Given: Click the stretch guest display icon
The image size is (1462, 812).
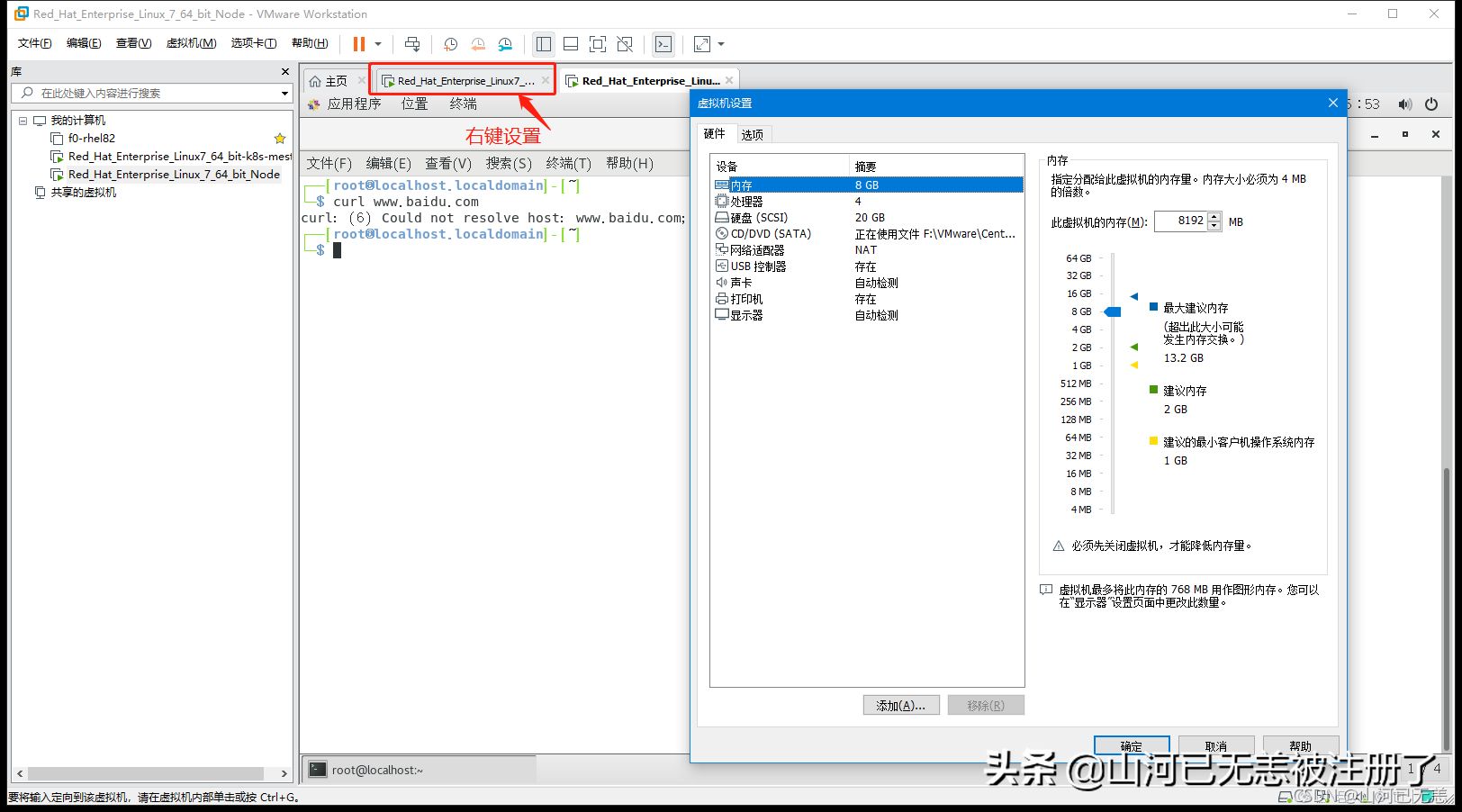Looking at the screenshot, I should [x=702, y=43].
